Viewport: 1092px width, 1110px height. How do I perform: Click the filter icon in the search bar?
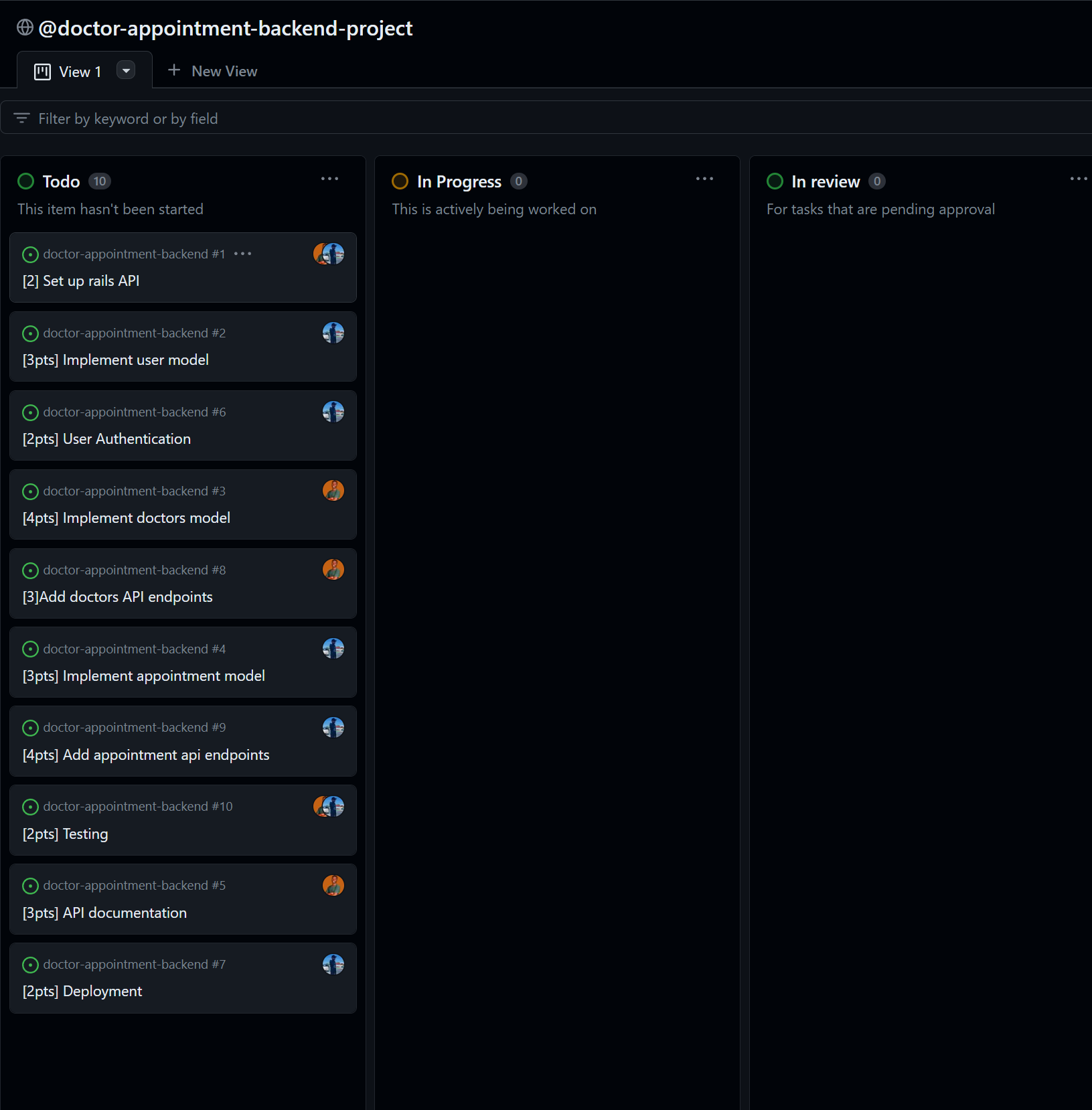click(22, 118)
